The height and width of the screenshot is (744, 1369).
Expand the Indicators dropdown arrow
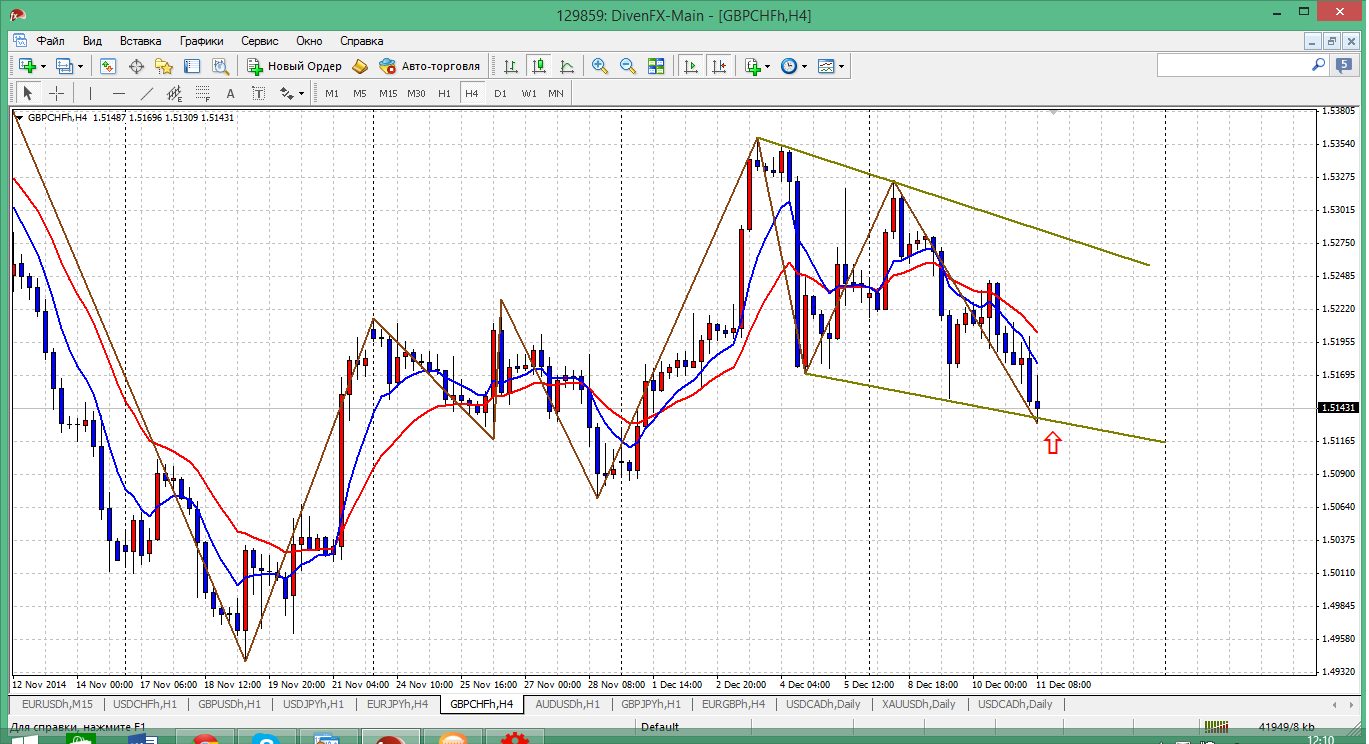[768, 67]
